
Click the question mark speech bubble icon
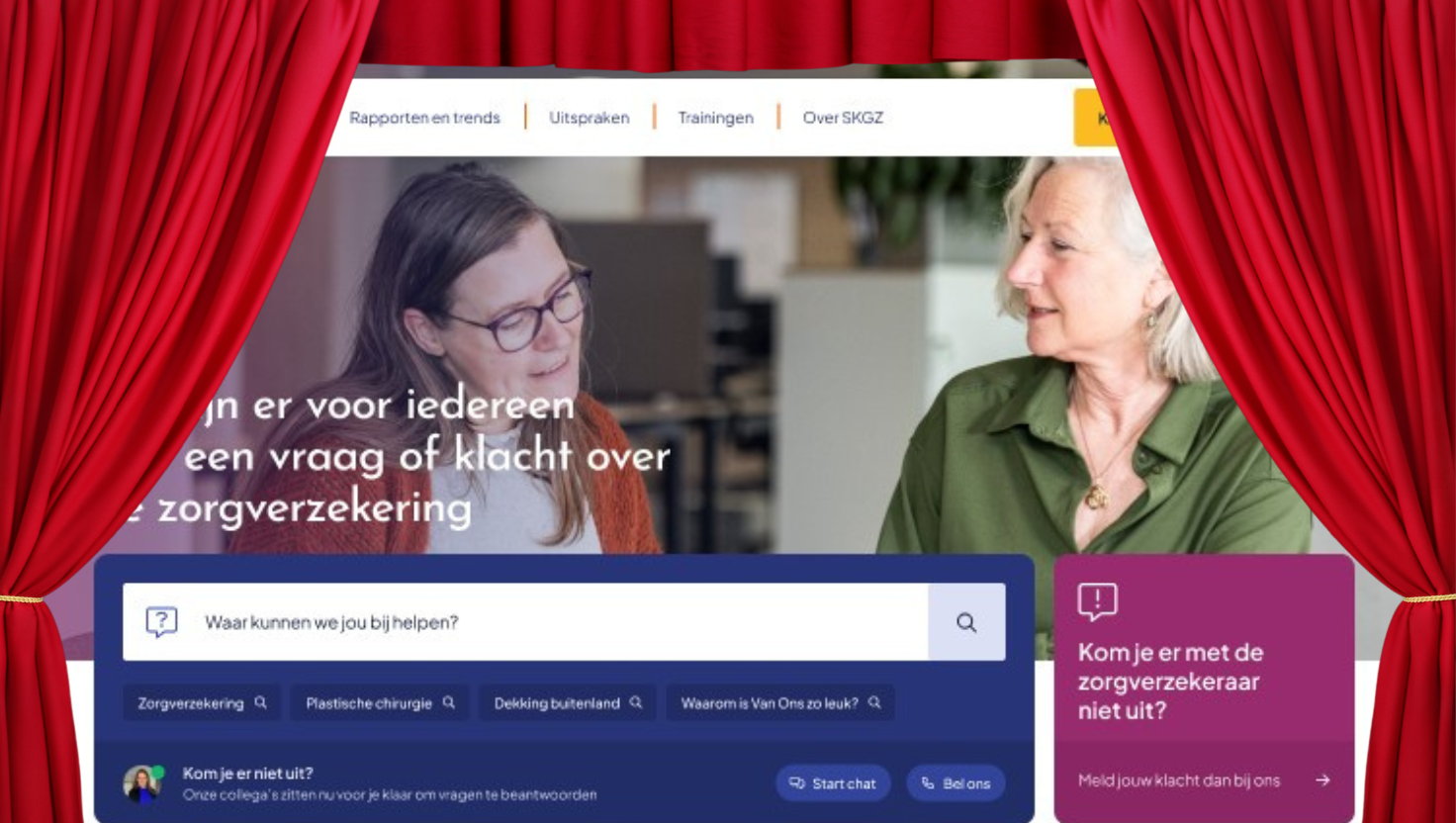[161, 621]
